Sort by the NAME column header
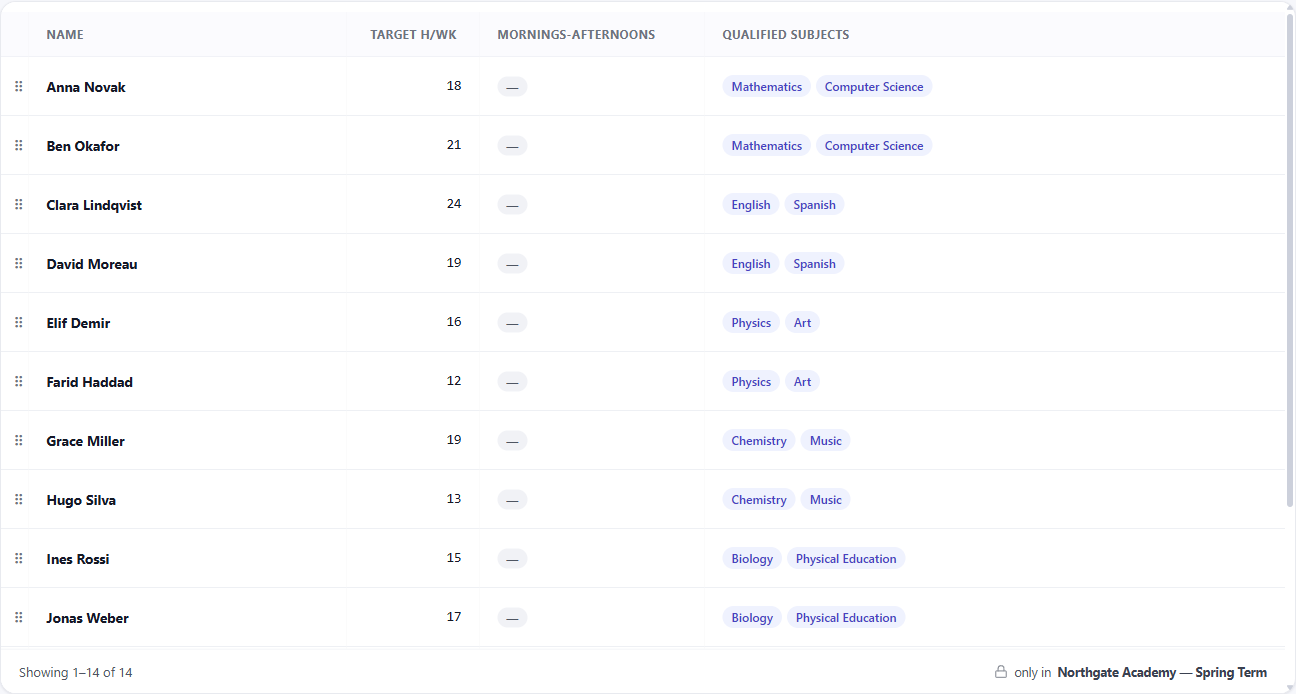This screenshot has width=1296, height=694. pyautogui.click(x=65, y=35)
